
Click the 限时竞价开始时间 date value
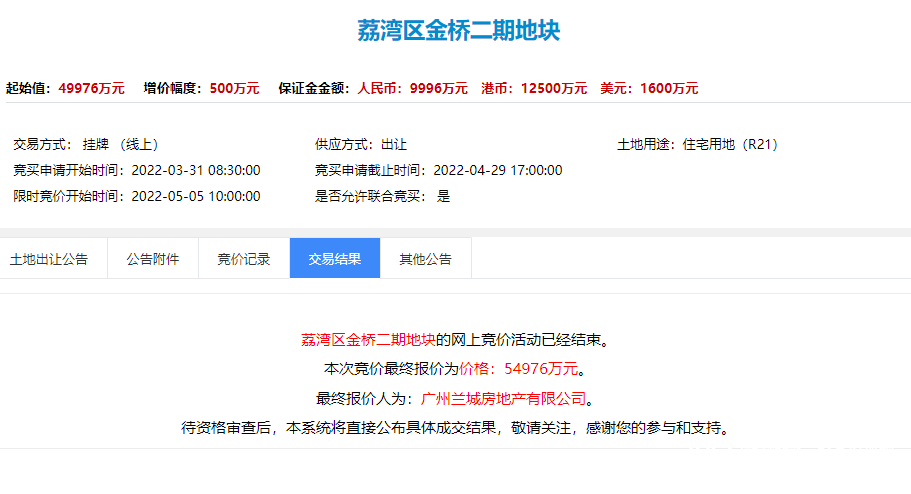tap(196, 196)
